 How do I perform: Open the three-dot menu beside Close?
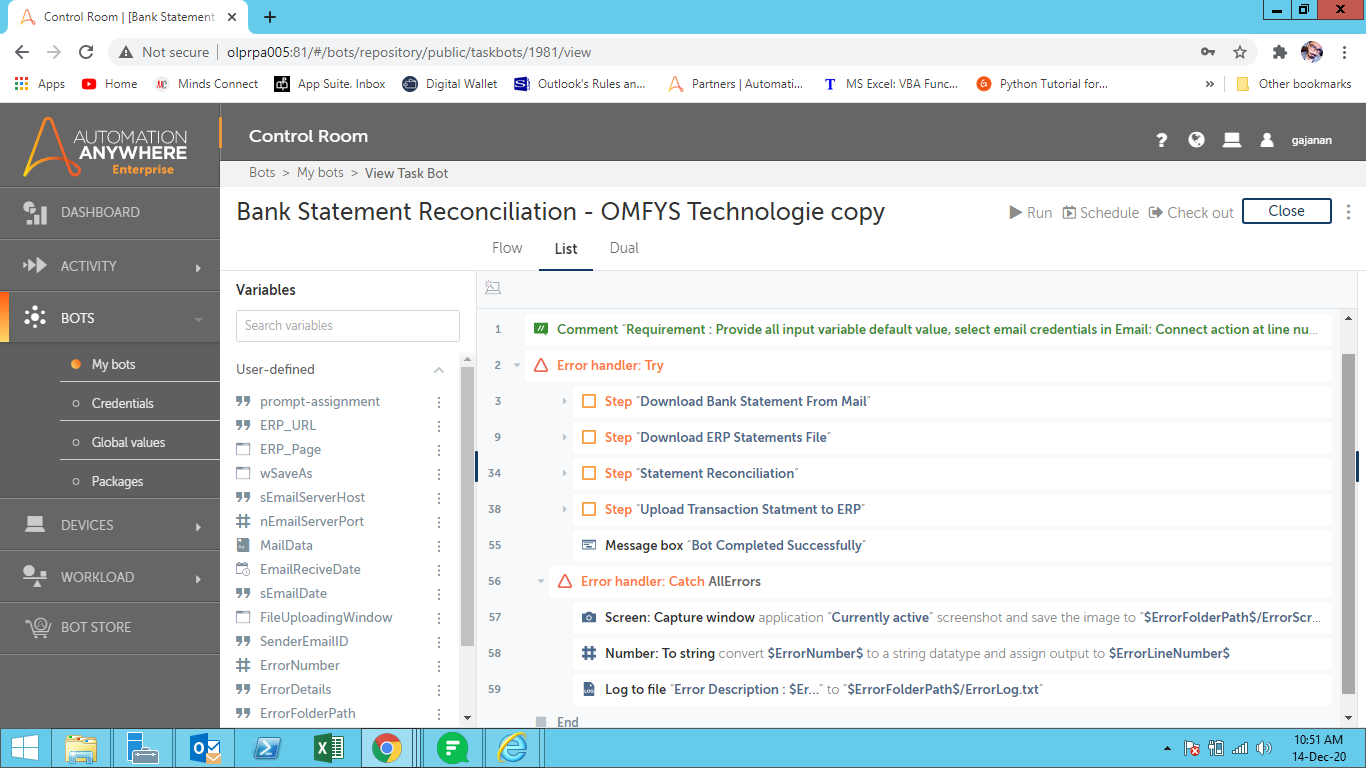coord(1348,212)
